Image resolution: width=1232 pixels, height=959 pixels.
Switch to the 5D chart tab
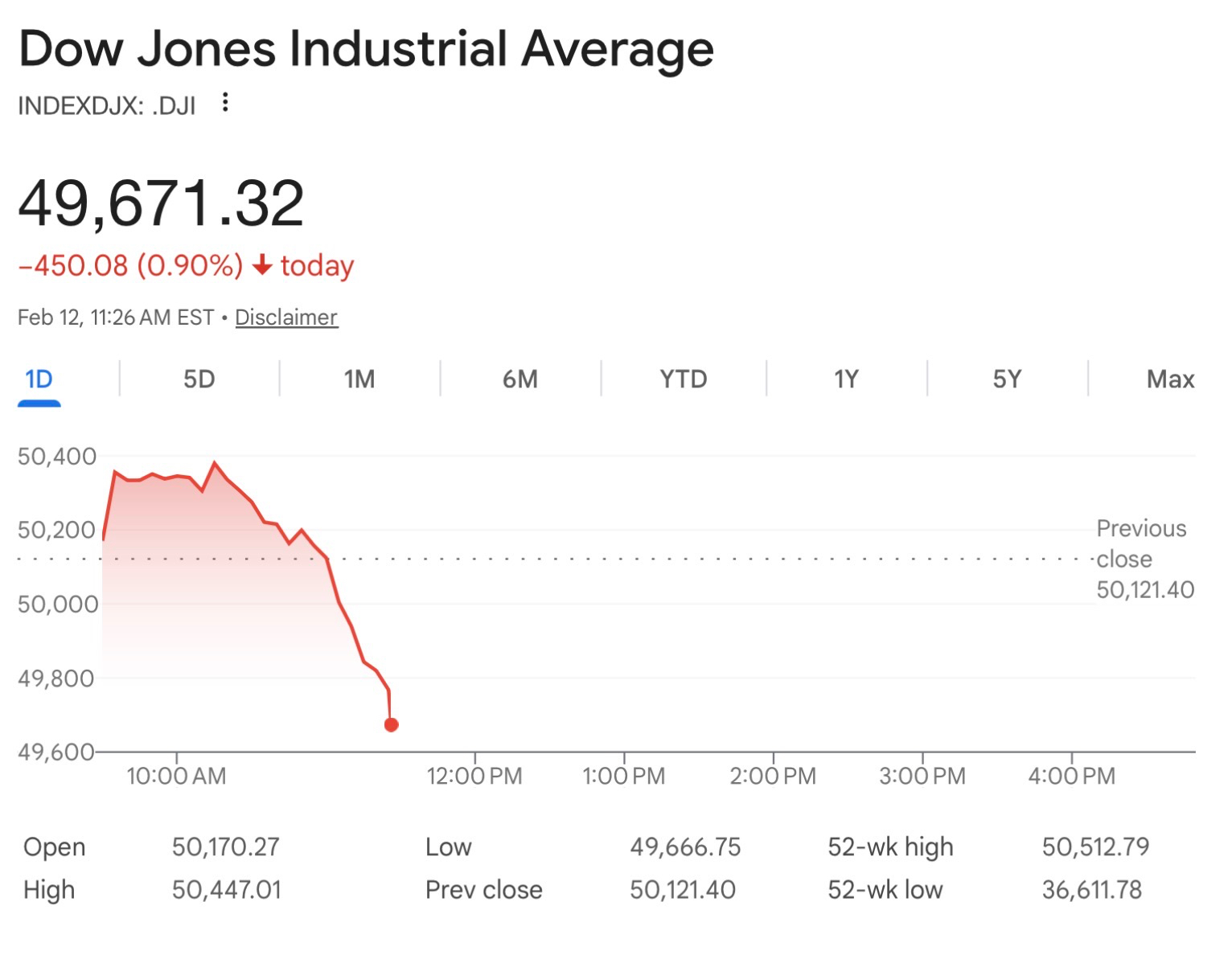(199, 379)
